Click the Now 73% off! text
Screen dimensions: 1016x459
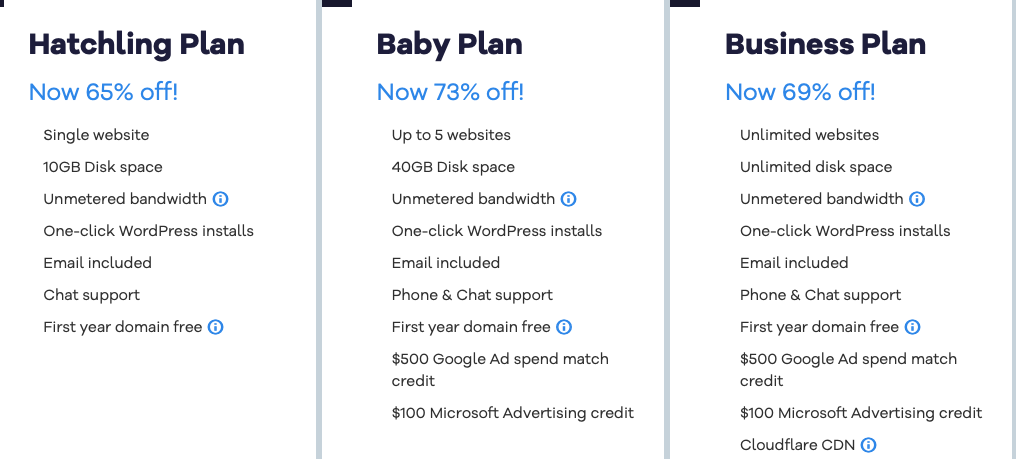[x=450, y=92]
